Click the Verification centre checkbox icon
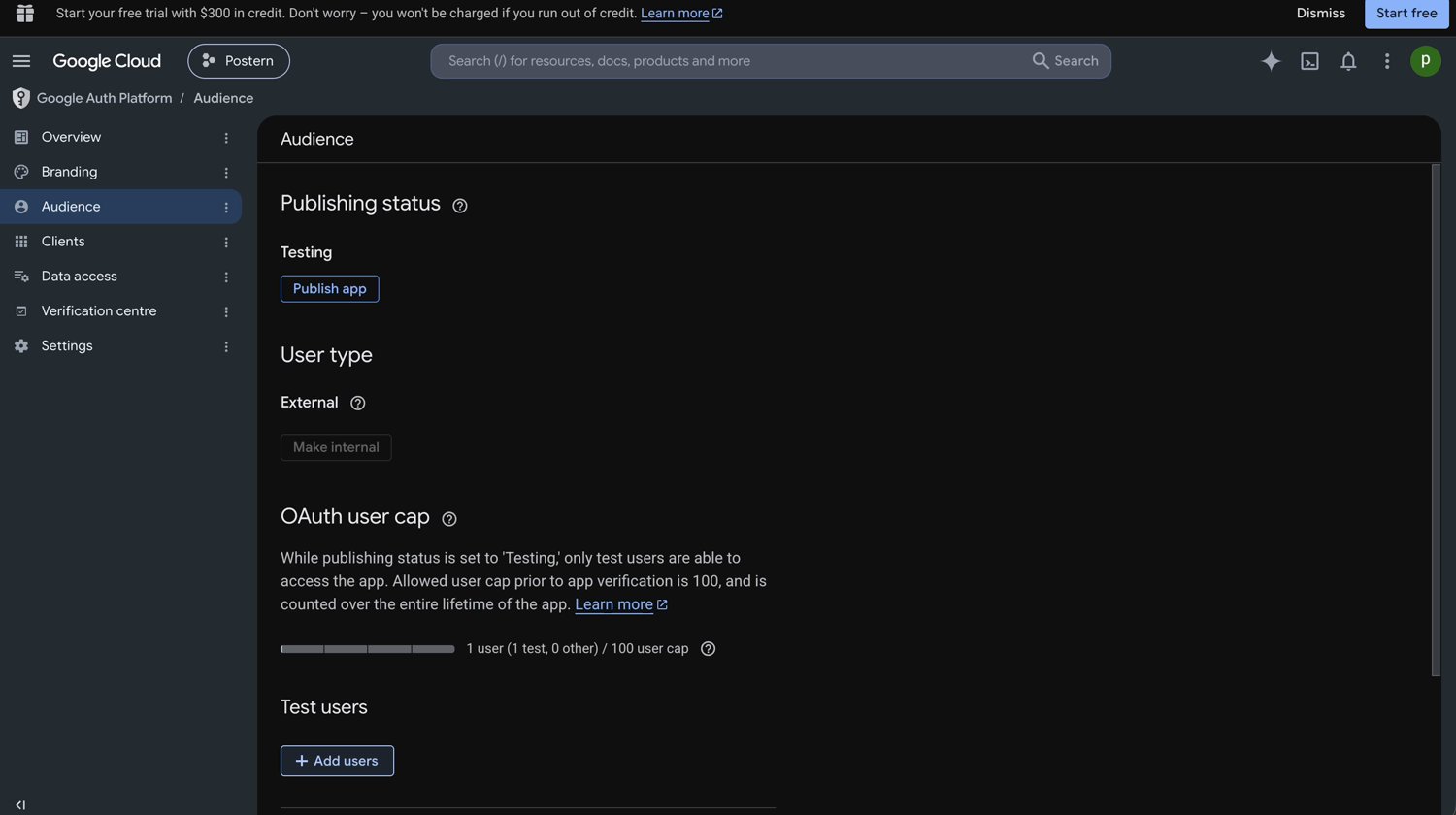This screenshot has height=815, width=1456. click(21, 311)
